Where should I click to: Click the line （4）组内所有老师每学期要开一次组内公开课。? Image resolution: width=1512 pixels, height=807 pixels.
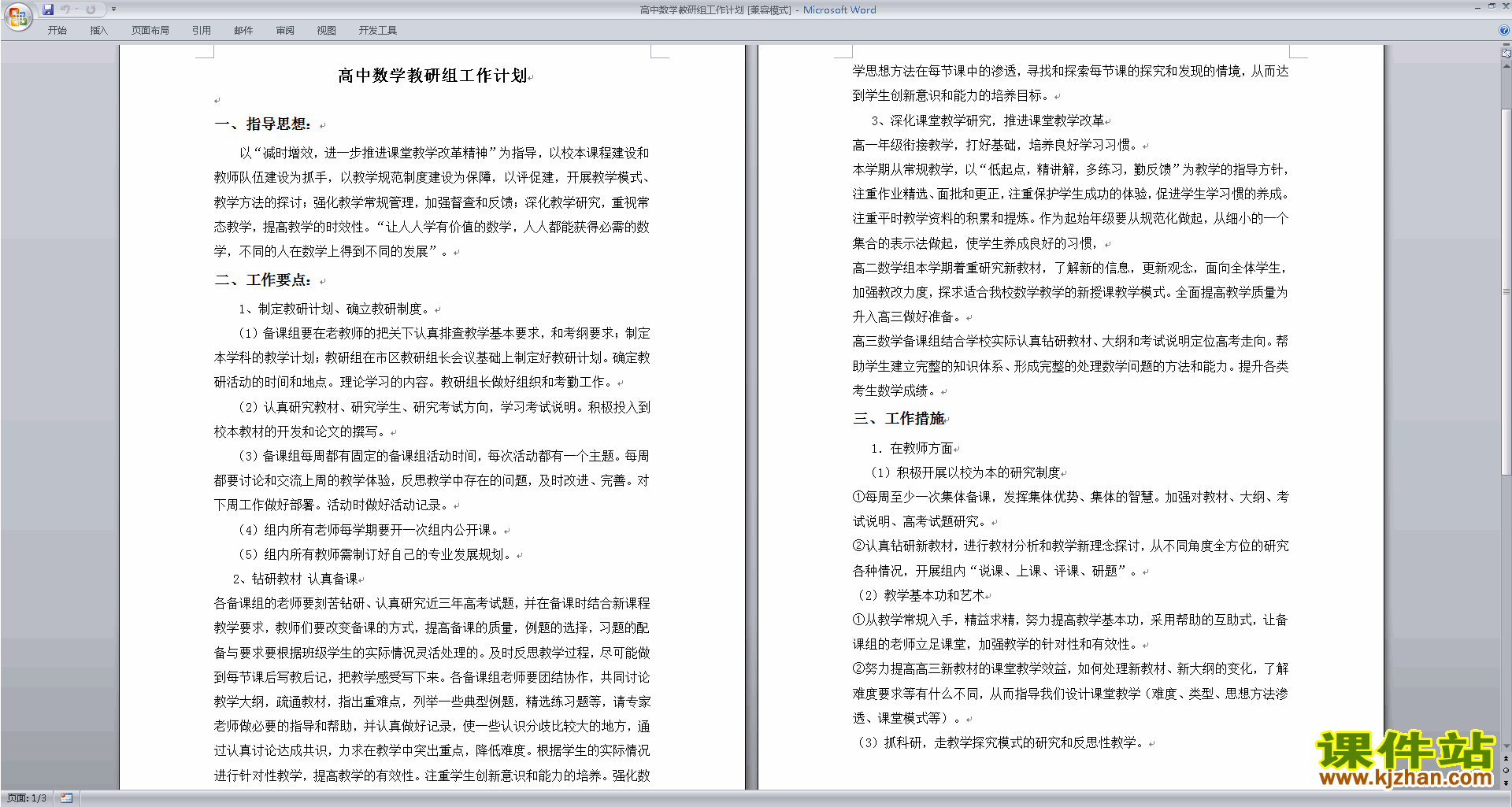click(x=369, y=531)
